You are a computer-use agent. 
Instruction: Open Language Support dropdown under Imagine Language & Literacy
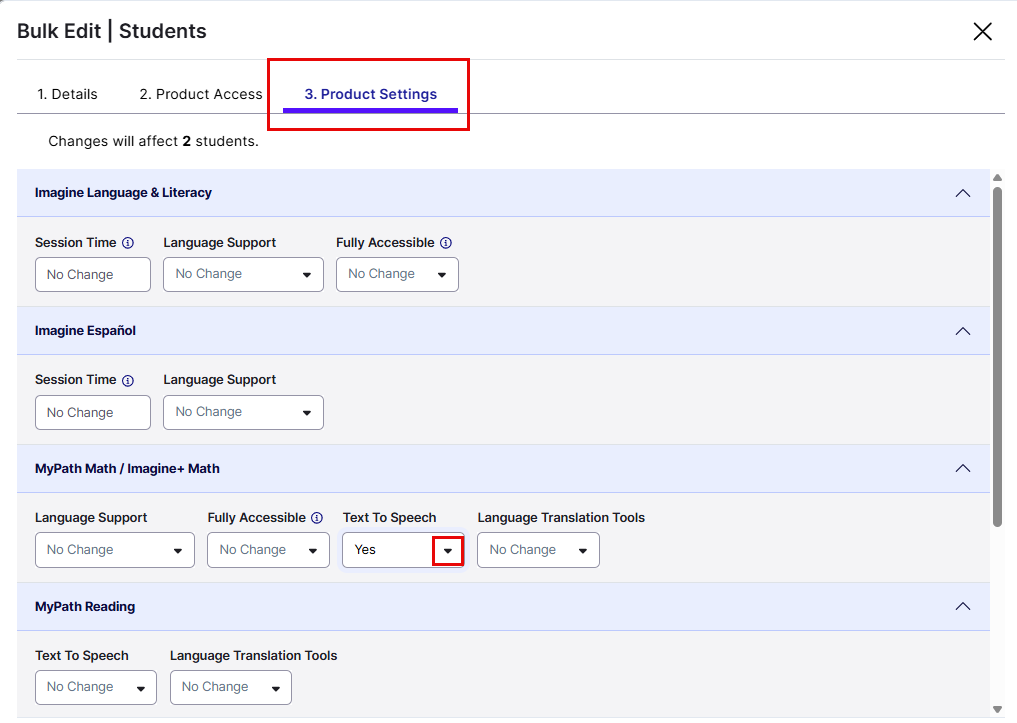point(243,274)
